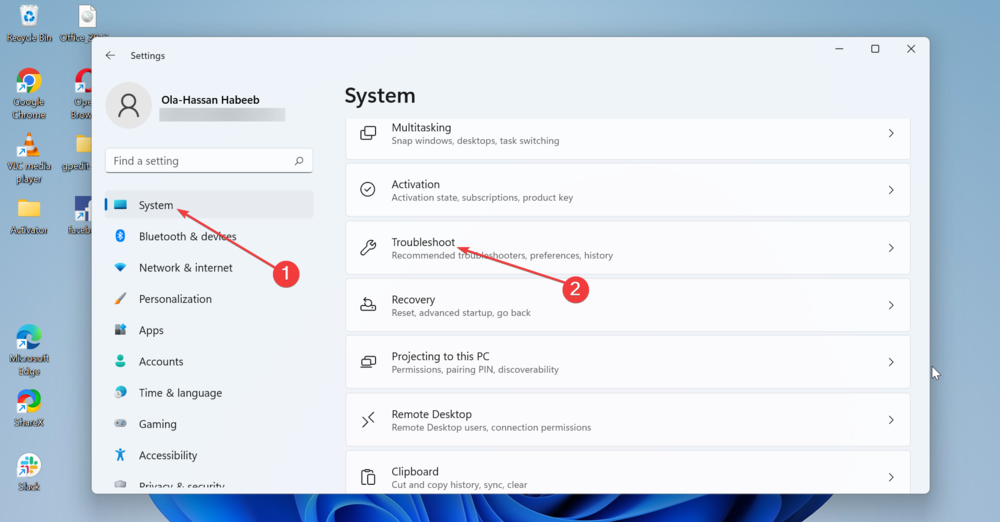Click the Ola-Hassan Habeeb account name

pos(210,100)
